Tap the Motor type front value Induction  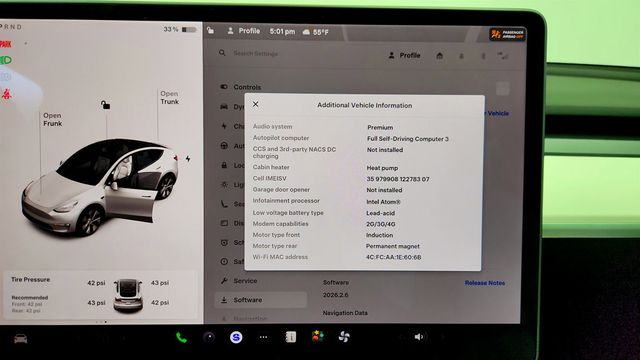[380, 235]
